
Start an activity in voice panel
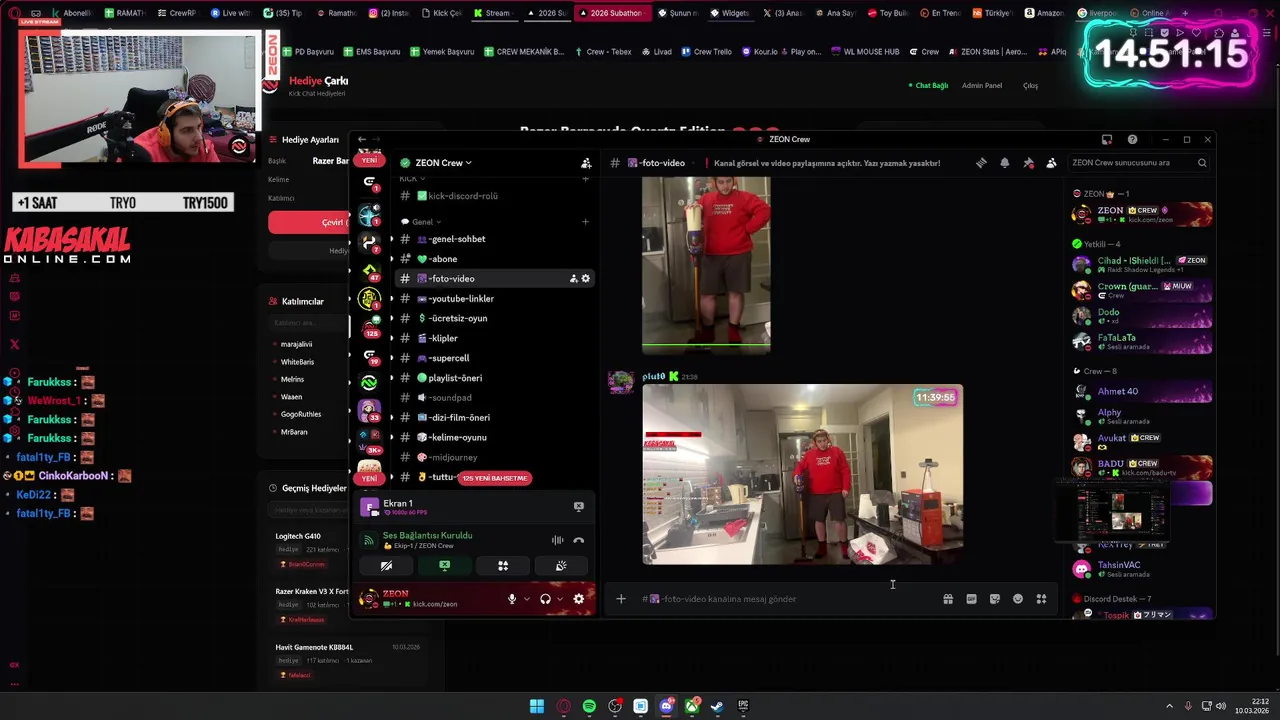point(503,566)
